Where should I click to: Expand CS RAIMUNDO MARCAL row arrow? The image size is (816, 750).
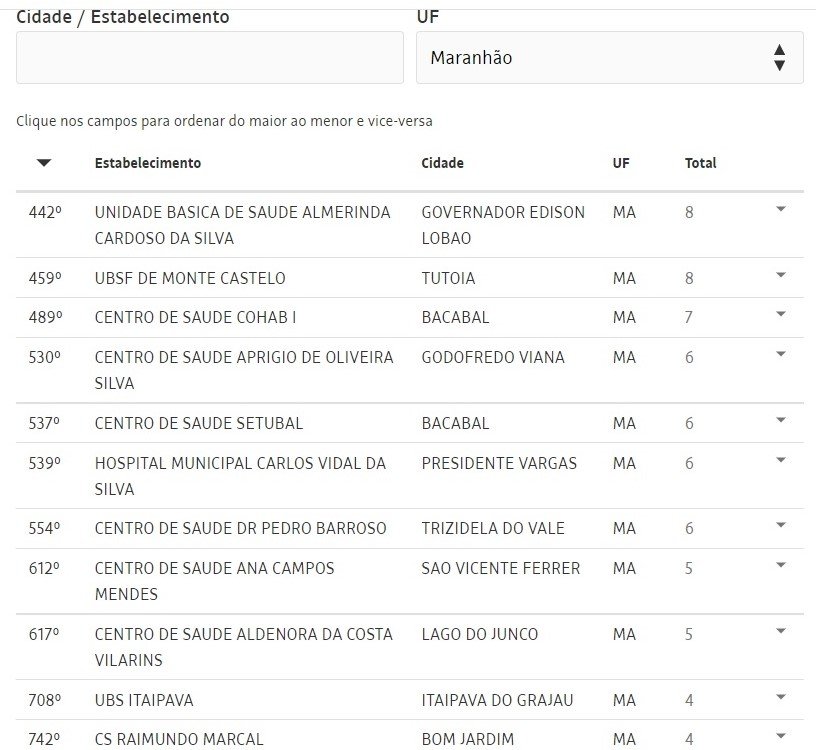tap(780, 736)
